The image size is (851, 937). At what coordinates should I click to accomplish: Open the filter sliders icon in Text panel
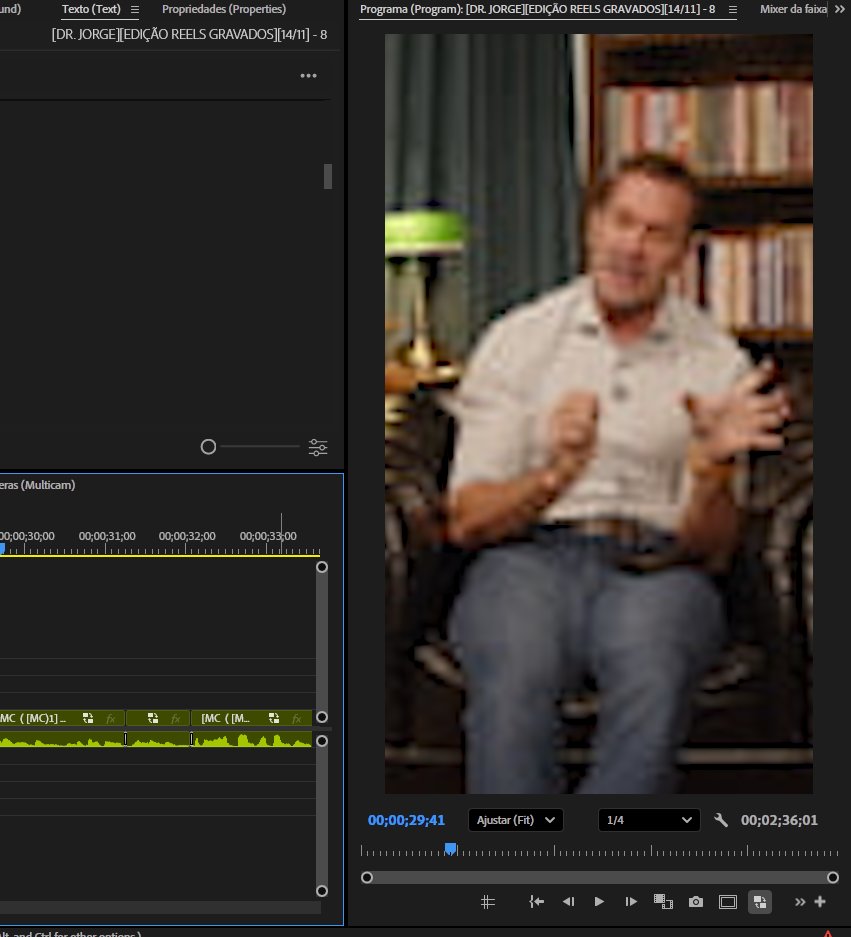pyautogui.click(x=318, y=447)
